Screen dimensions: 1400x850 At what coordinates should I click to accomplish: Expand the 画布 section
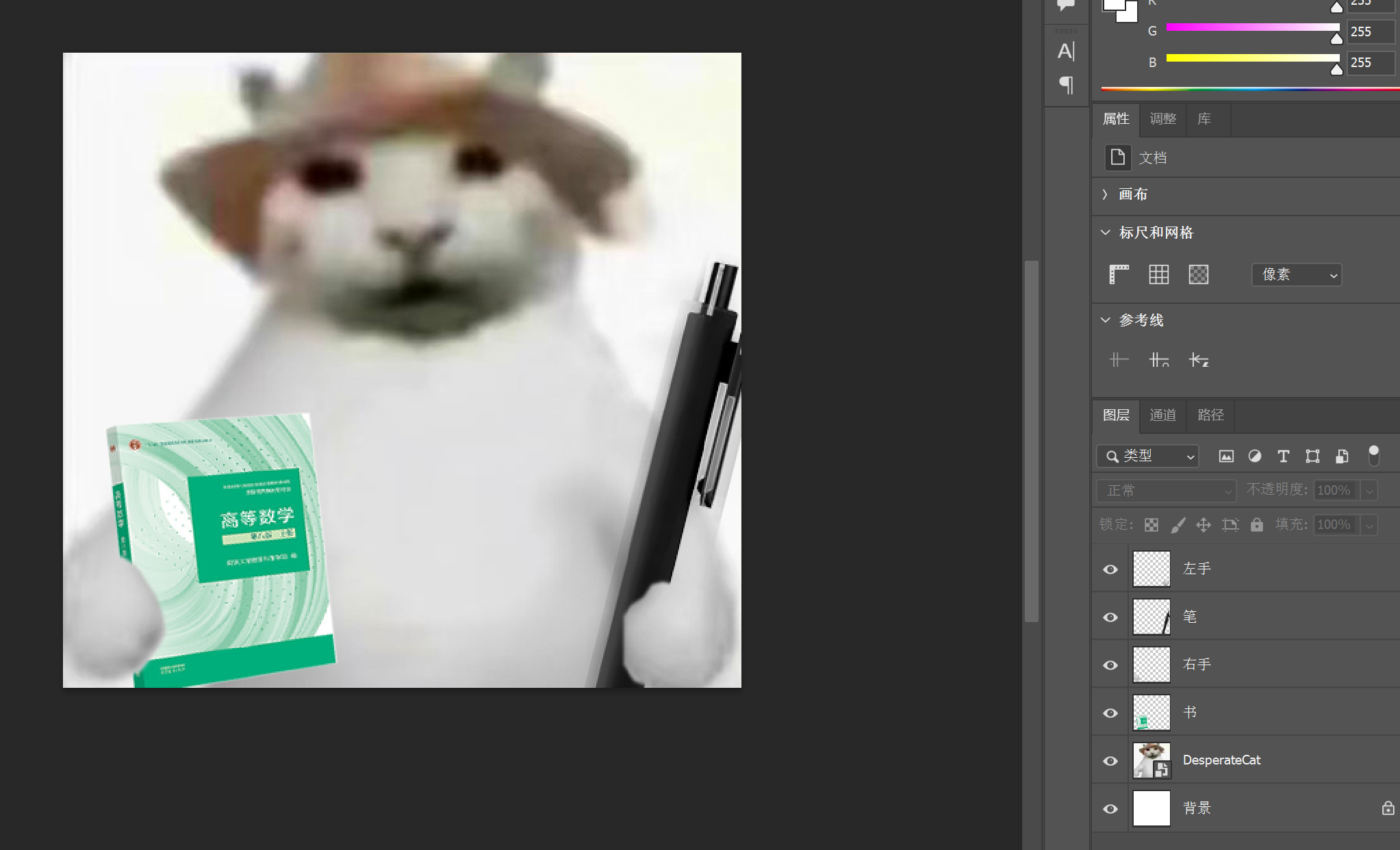point(1105,194)
